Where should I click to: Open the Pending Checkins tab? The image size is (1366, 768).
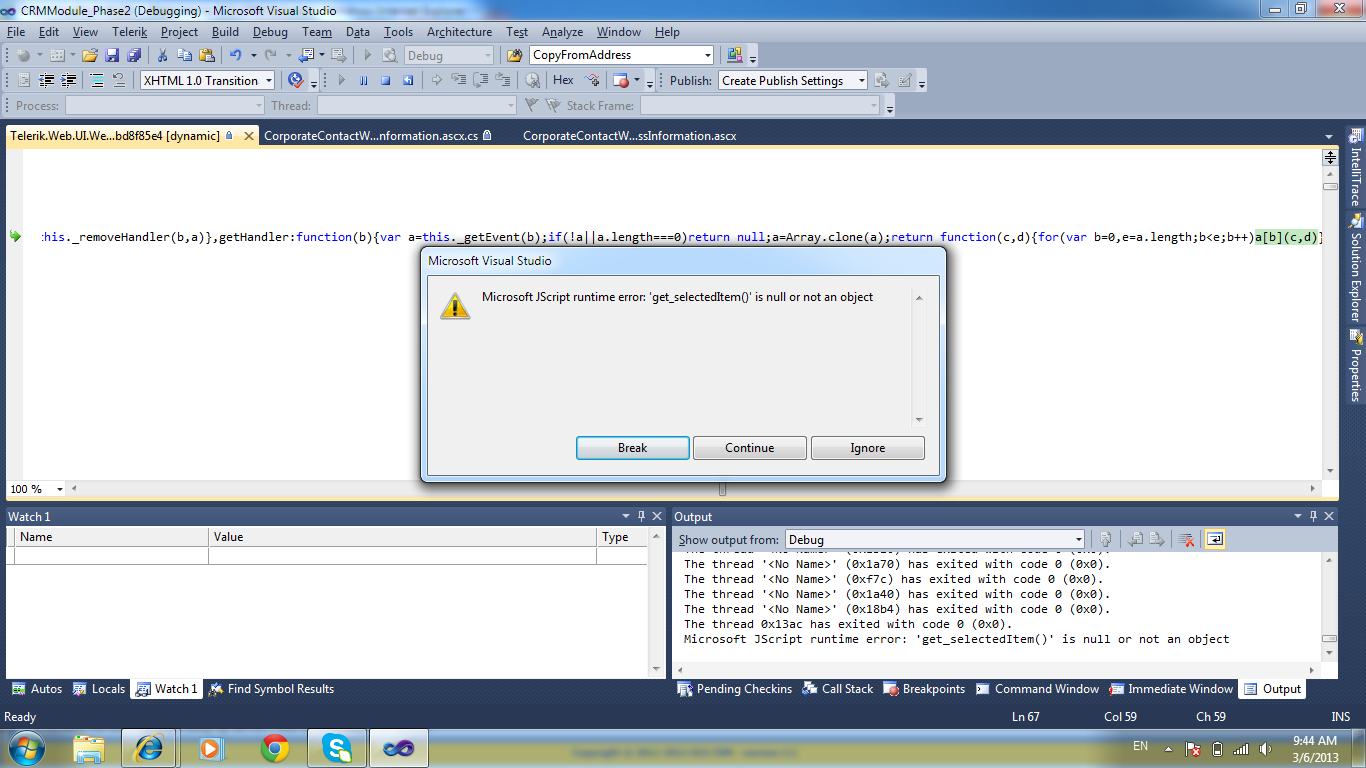[x=734, y=689]
